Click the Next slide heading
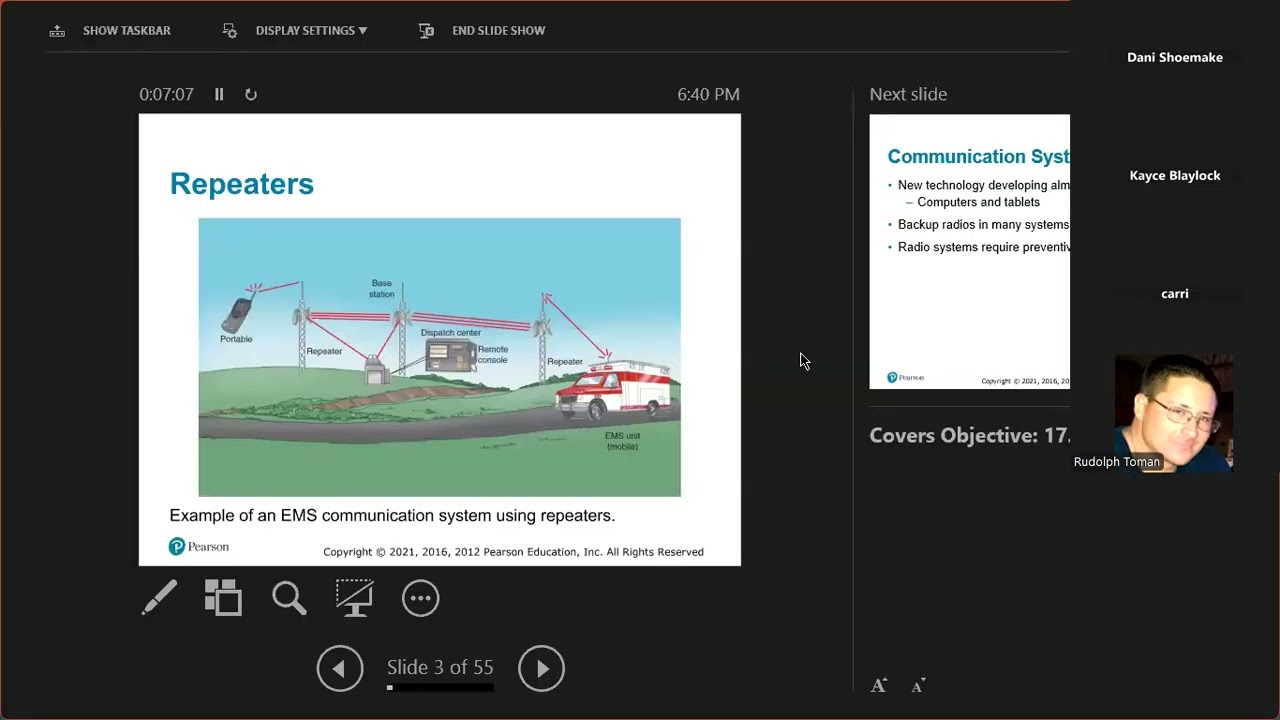1280x720 pixels. [908, 94]
